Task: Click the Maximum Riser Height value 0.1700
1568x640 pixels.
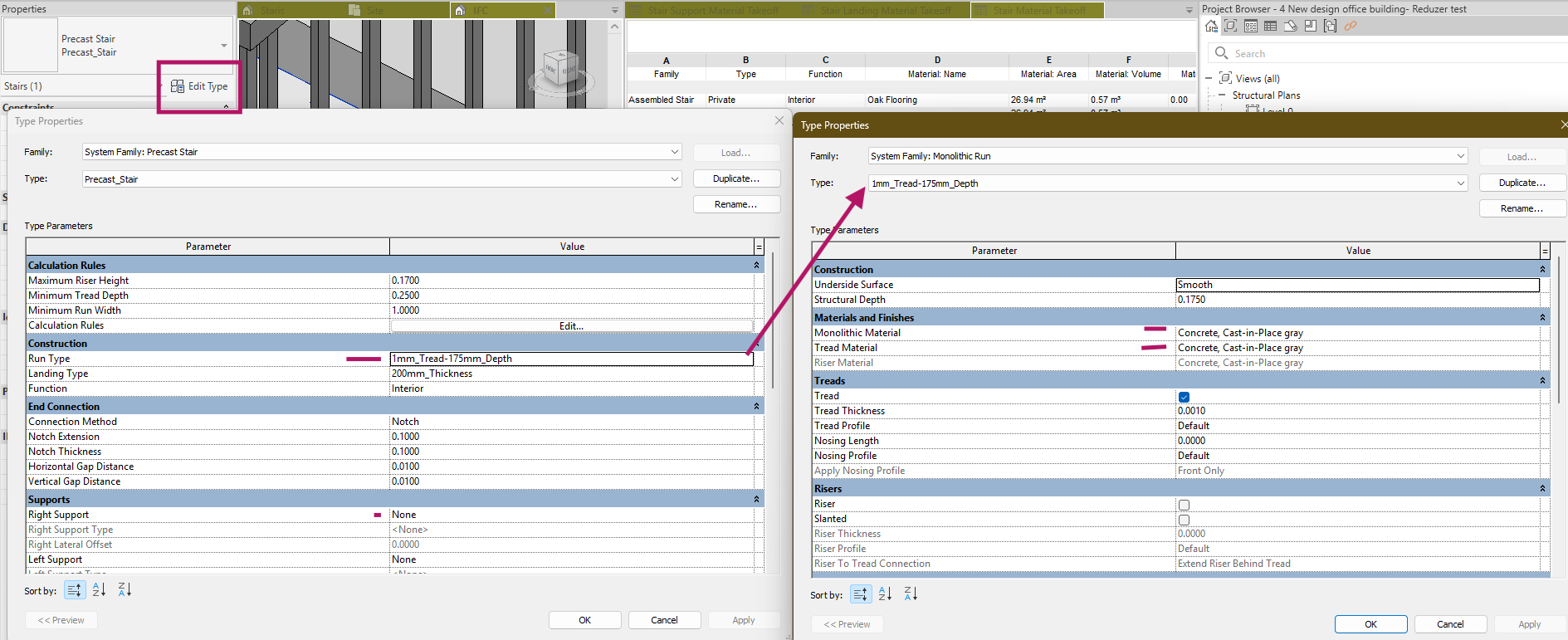Action: pyautogui.click(x=571, y=281)
